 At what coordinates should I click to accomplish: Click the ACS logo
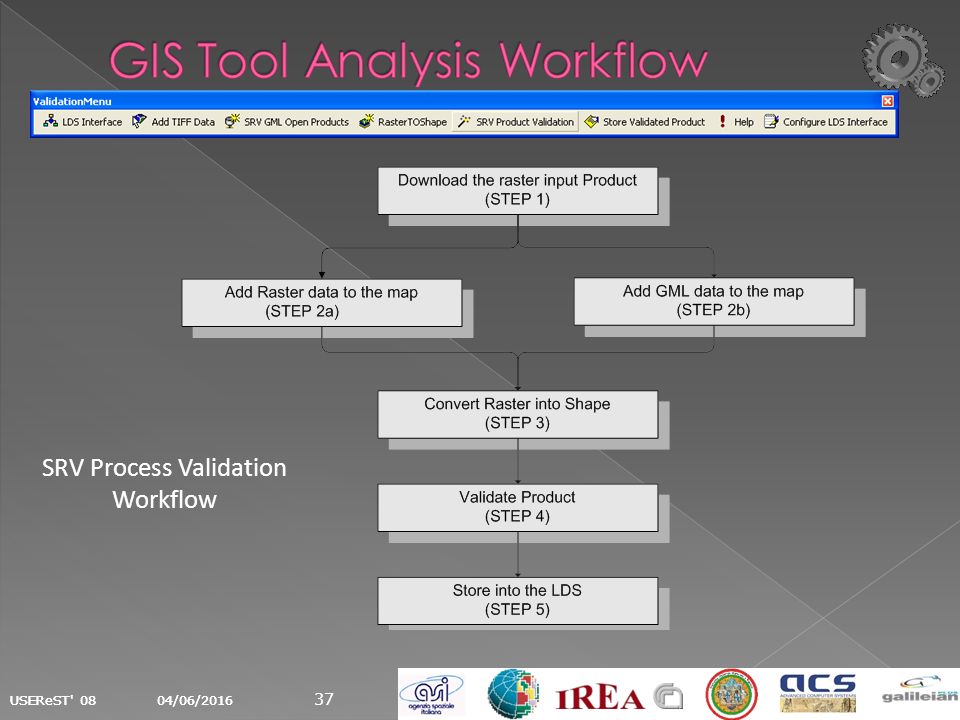[x=817, y=692]
